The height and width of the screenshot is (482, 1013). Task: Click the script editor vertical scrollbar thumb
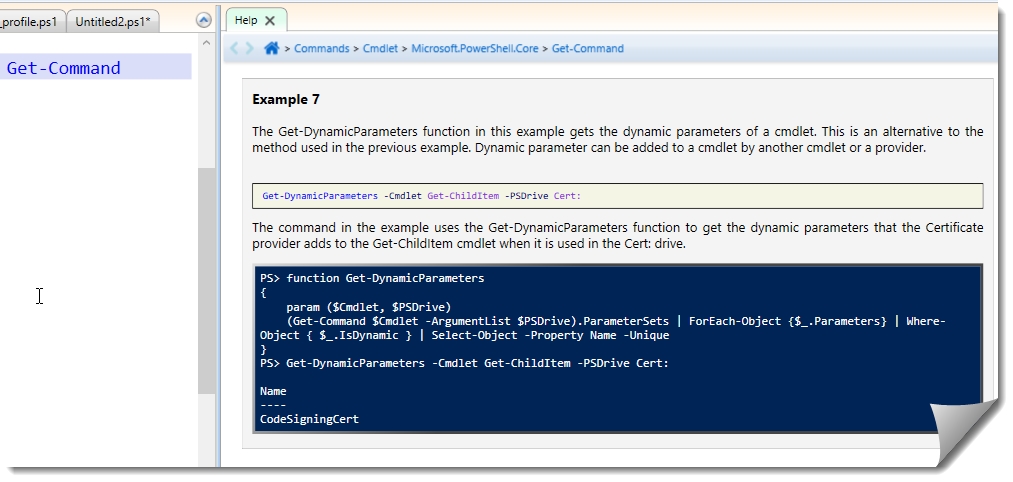(x=206, y=280)
